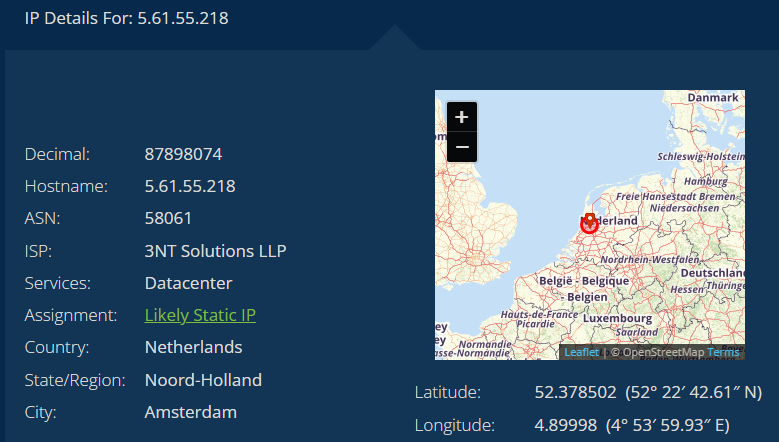
Task: Click the ISP name 3NT Solutions LLP
Action: pyautogui.click(x=215, y=251)
